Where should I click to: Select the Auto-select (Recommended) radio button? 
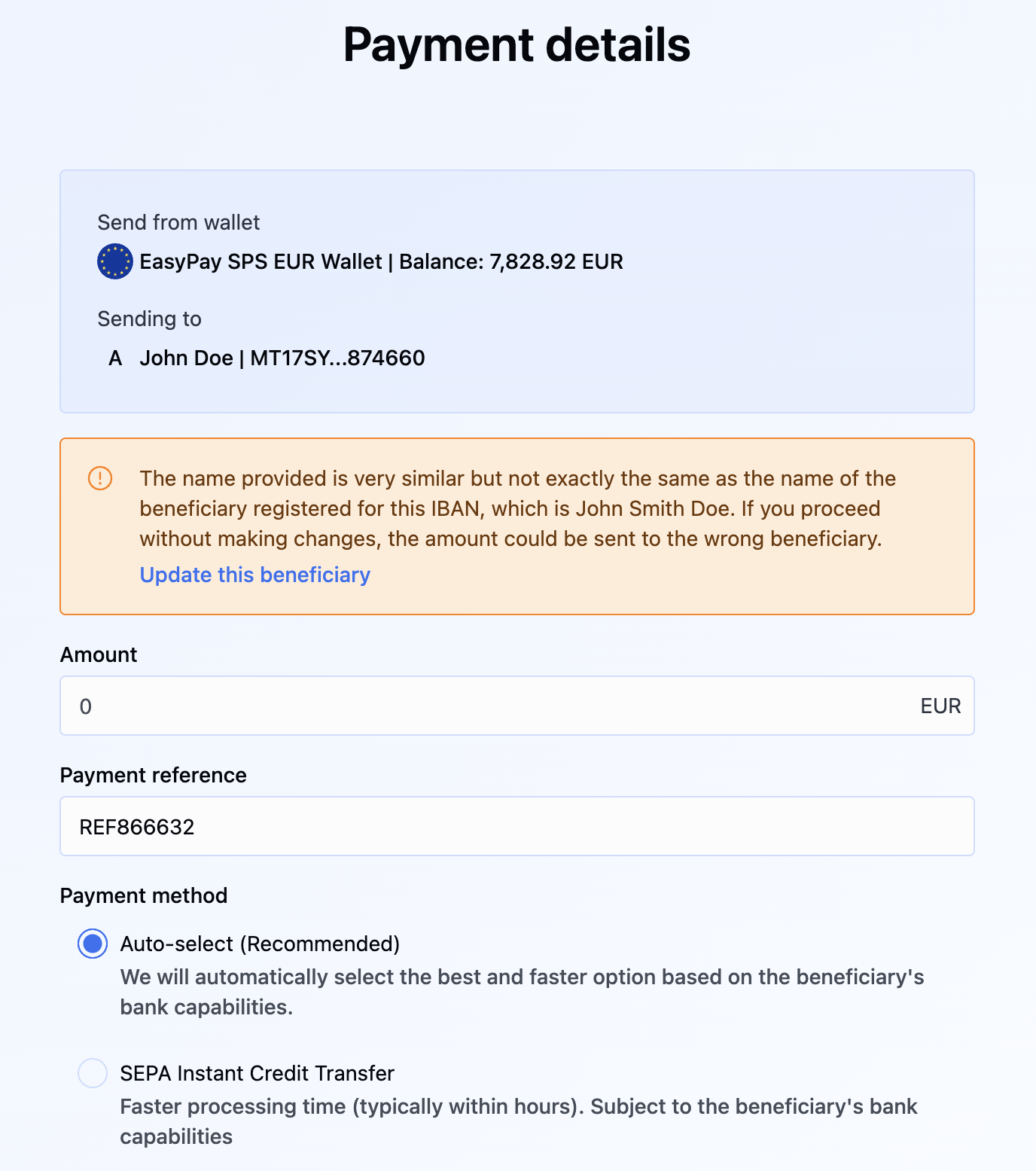pos(93,944)
